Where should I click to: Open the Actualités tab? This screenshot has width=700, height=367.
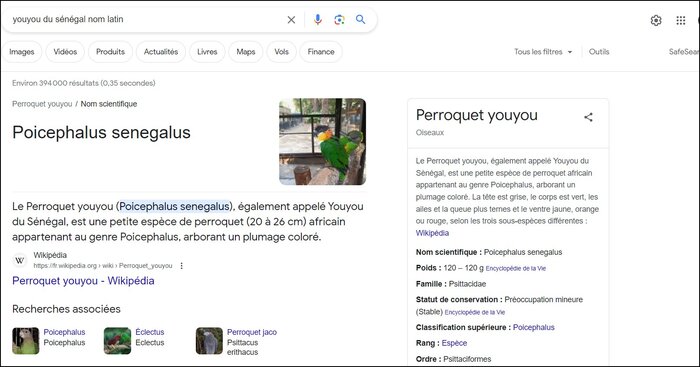click(x=161, y=52)
